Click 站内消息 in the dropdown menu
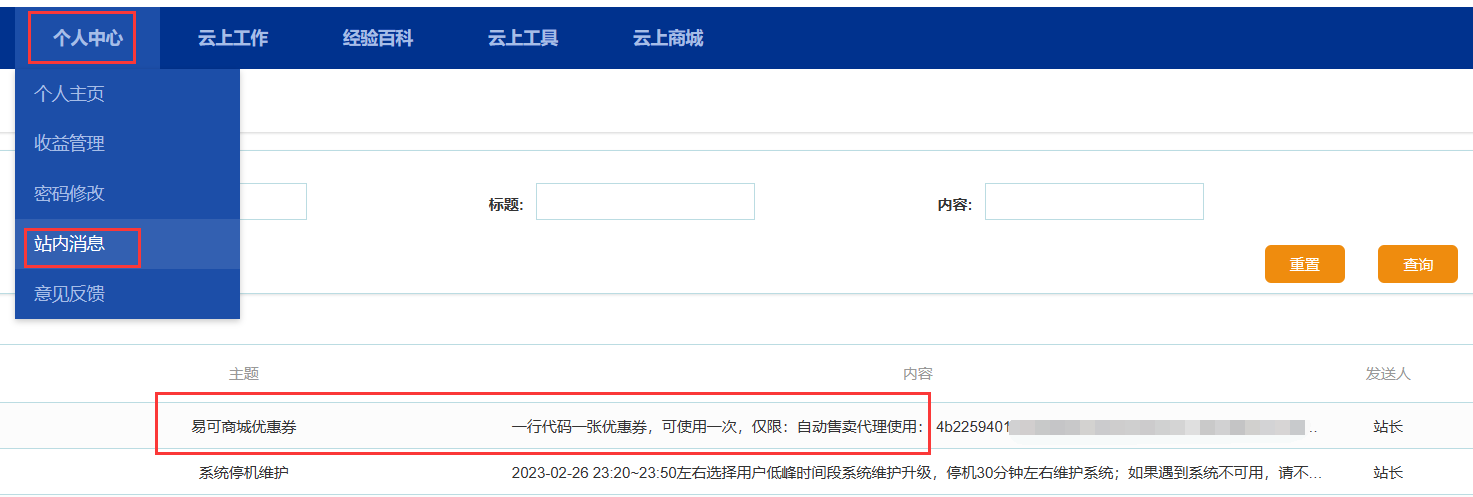1473x497 pixels. point(69,244)
